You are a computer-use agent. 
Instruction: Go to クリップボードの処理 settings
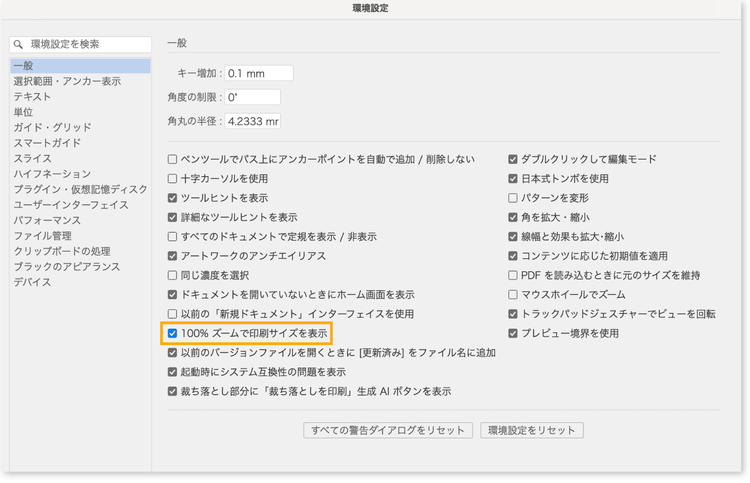coord(62,251)
